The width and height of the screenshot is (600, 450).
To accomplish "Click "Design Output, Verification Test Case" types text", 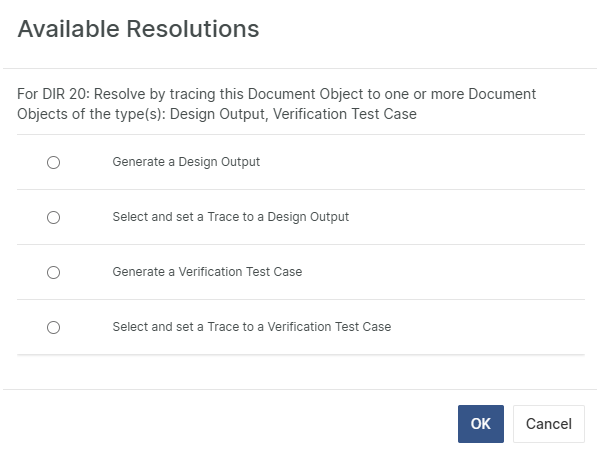I will (293, 114).
